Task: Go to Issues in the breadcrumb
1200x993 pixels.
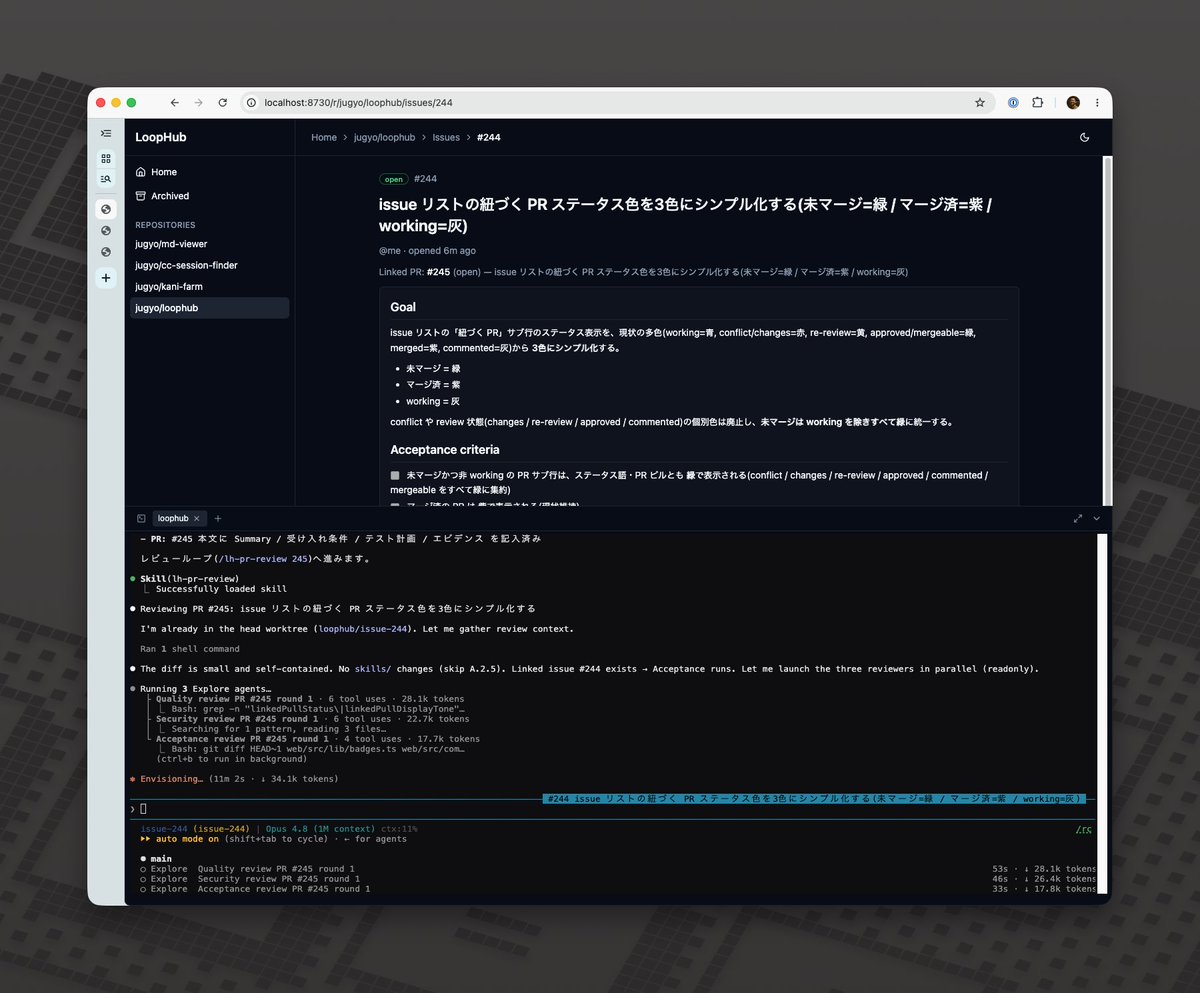Action: point(446,138)
